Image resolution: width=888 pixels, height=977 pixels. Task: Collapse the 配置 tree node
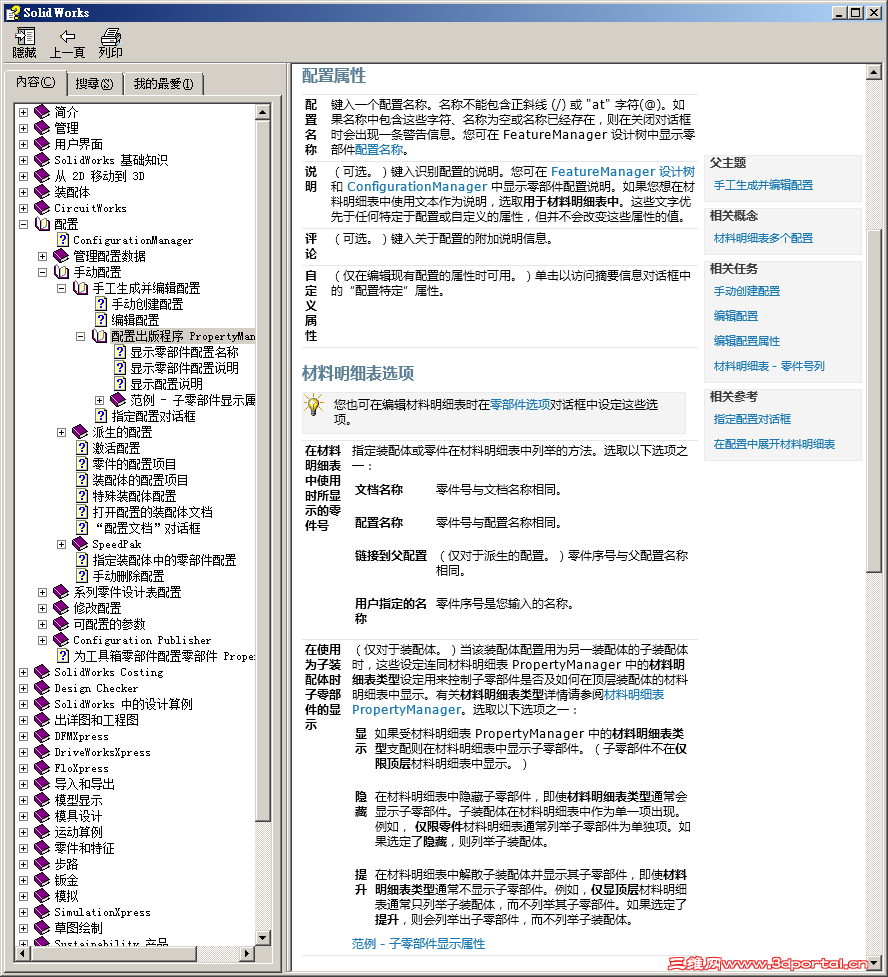tap(23, 224)
